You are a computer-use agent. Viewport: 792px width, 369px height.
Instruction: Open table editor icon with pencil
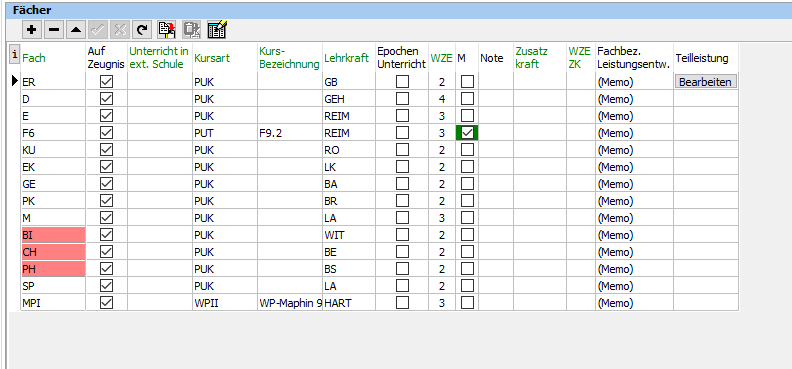217,30
